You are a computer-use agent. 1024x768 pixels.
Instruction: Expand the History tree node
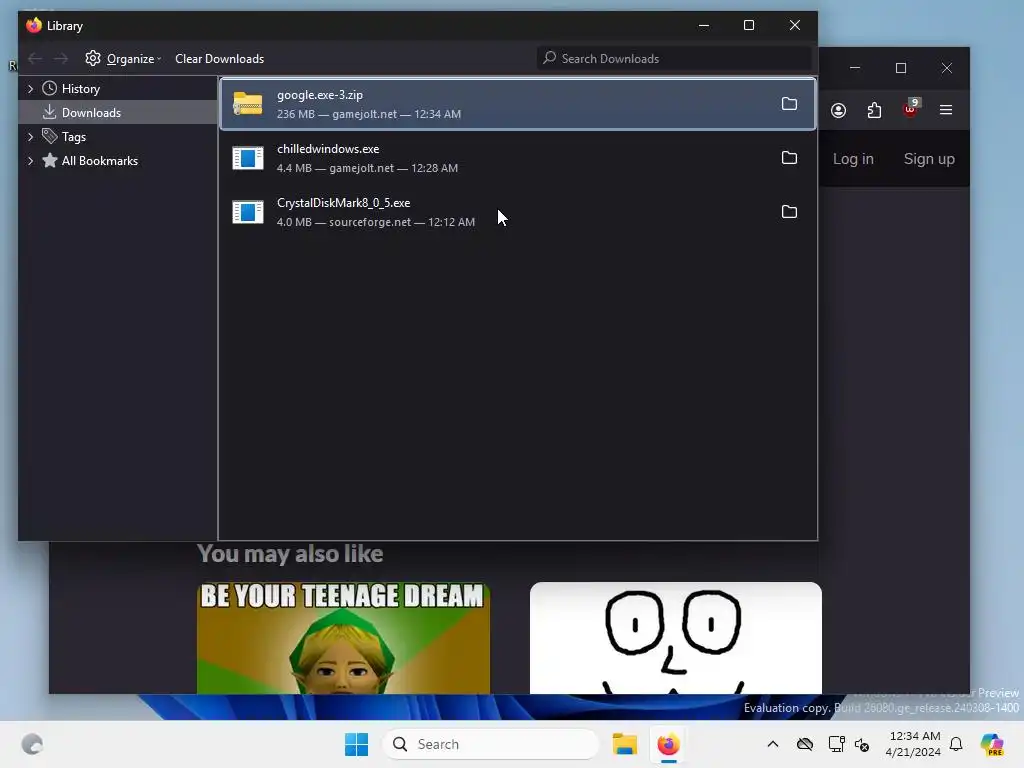30,89
